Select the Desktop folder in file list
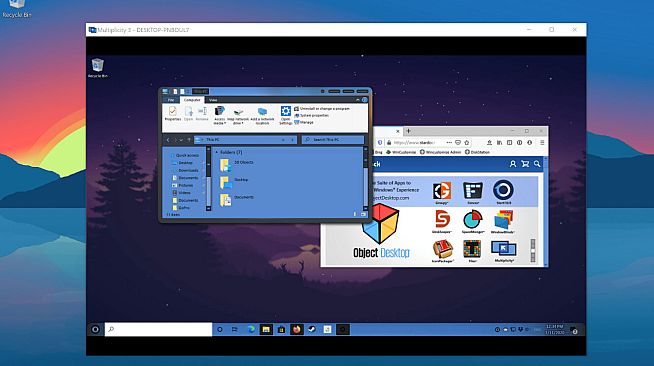Image resolution: width=654 pixels, height=366 pixels. 234,182
